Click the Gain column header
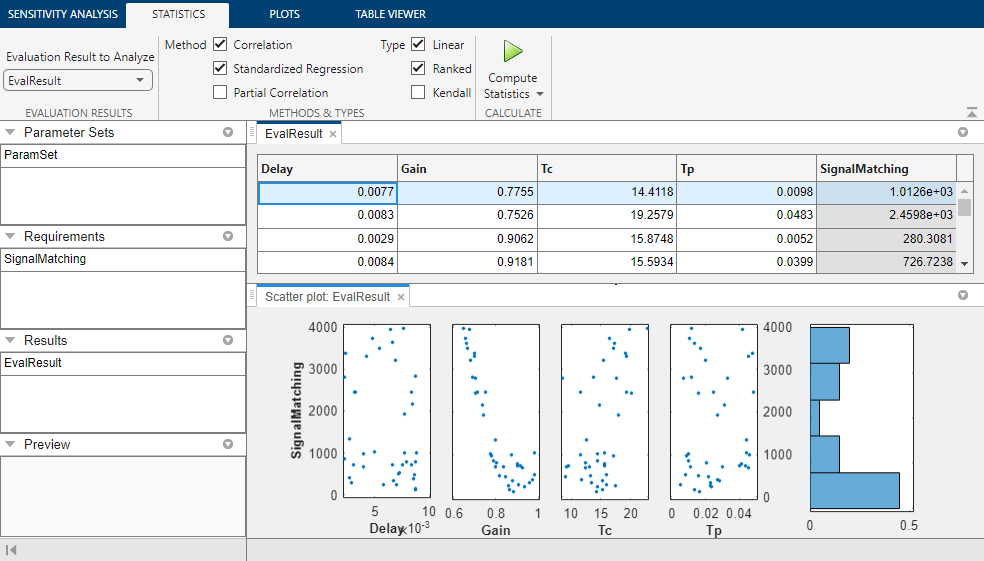 point(466,169)
